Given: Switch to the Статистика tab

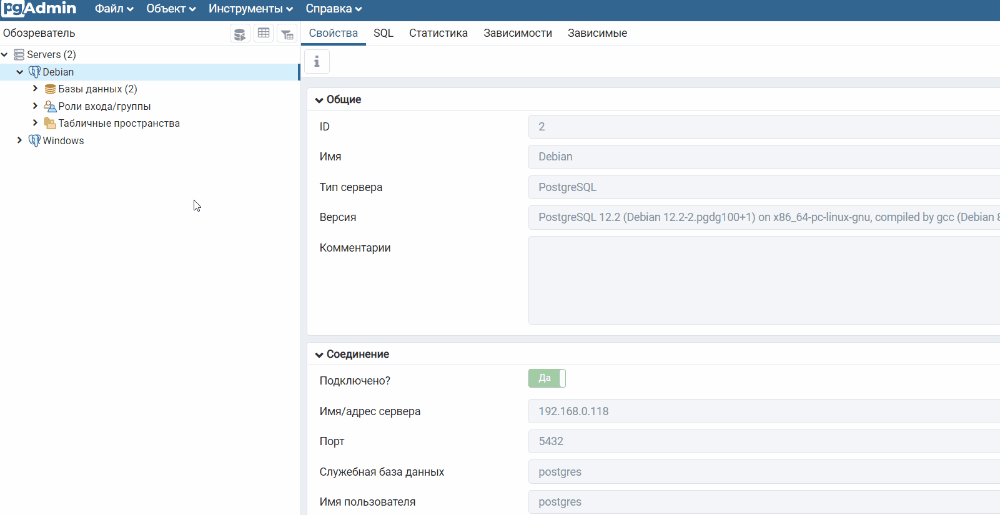Looking at the screenshot, I should click(x=438, y=33).
